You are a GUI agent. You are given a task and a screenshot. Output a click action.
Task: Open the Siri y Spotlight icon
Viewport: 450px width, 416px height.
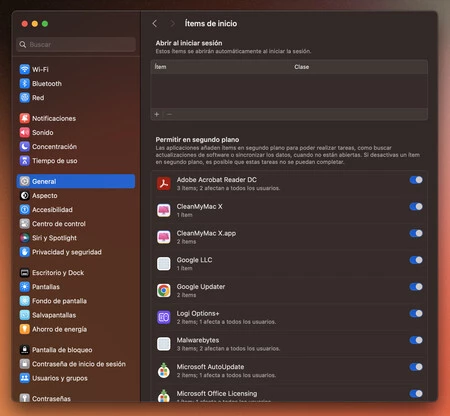point(24,238)
